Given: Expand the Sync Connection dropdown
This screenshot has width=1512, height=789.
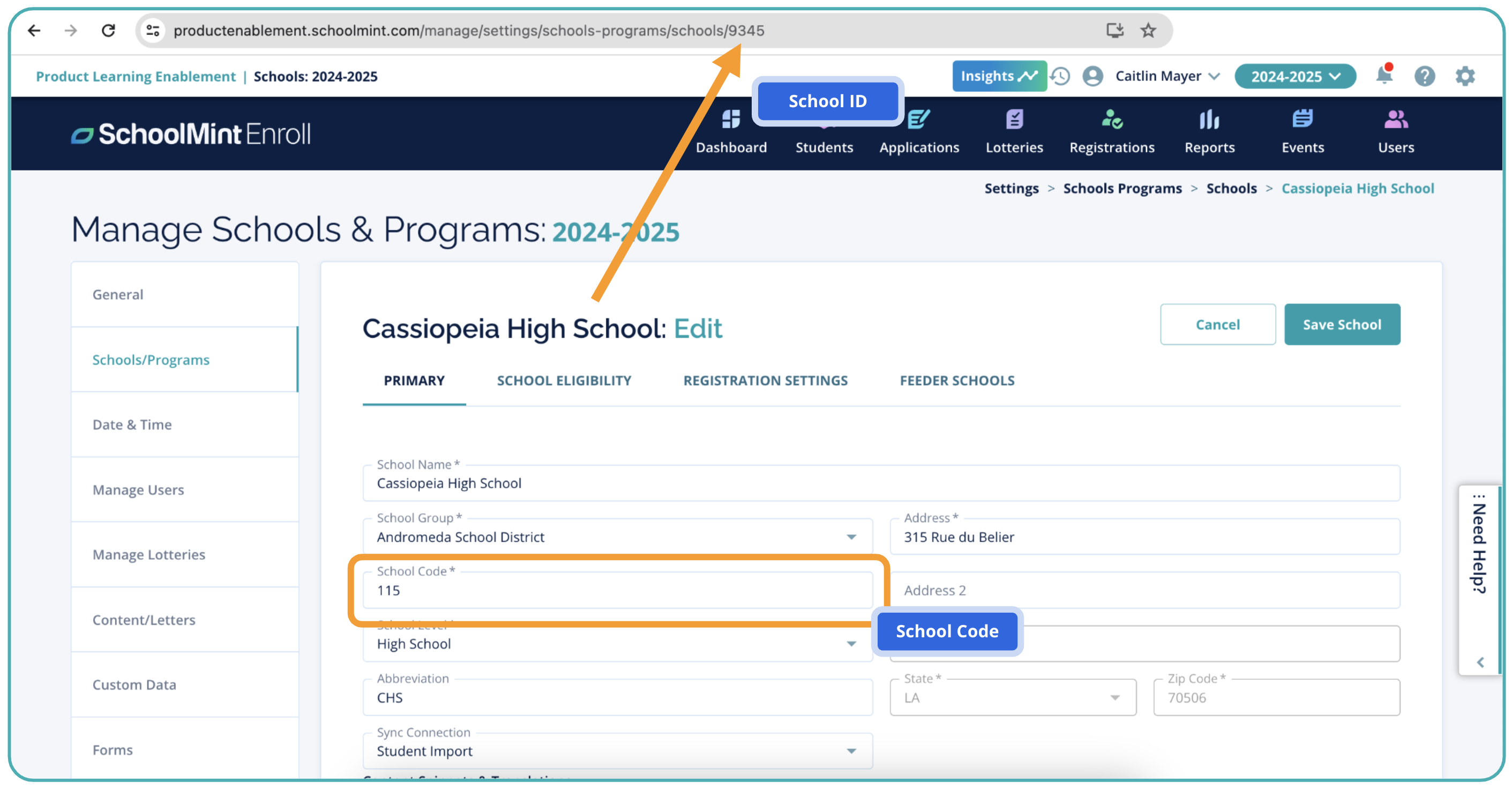Looking at the screenshot, I should (x=850, y=751).
